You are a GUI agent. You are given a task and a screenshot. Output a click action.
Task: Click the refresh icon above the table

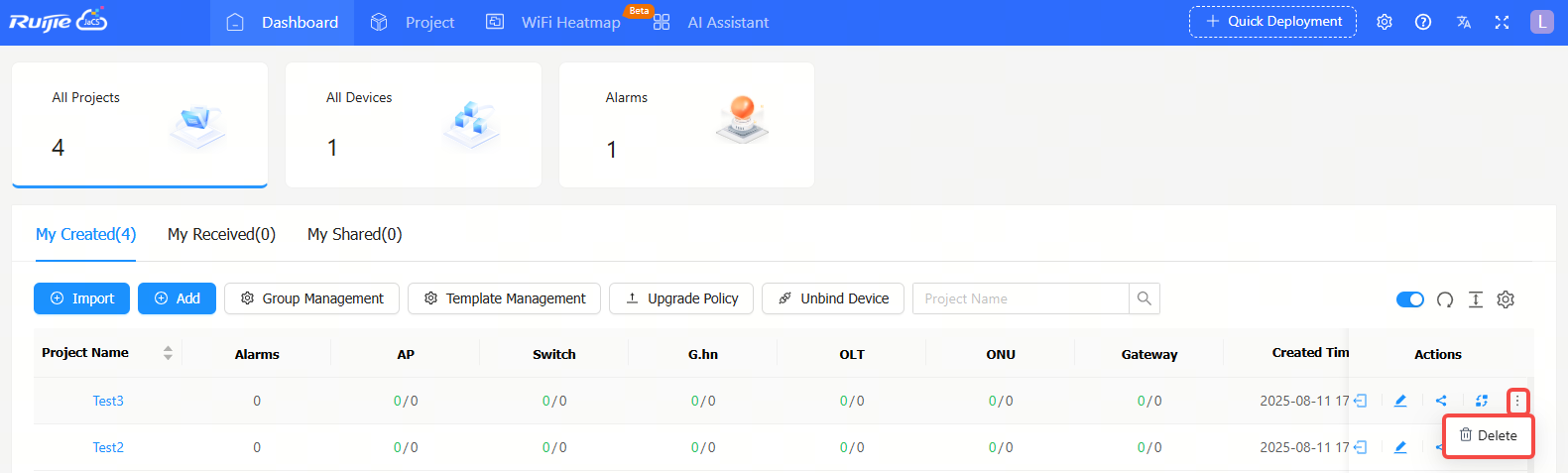(1445, 299)
